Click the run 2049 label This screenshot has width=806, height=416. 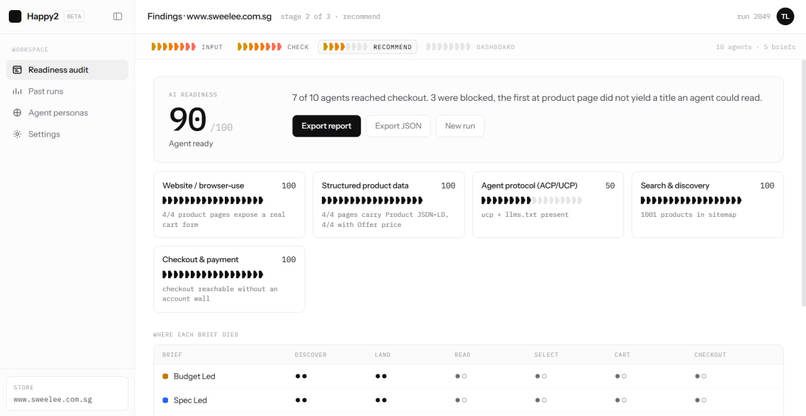[754, 16]
